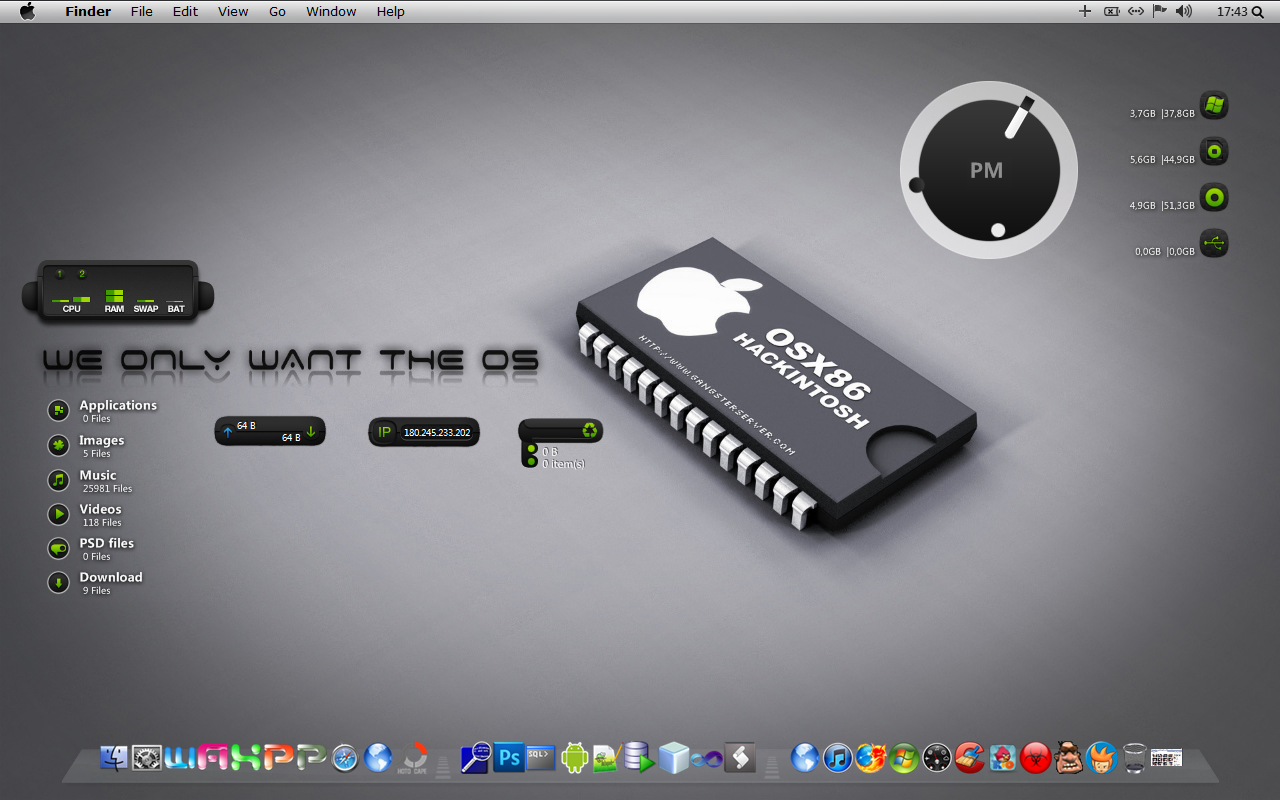Open the Applications folder shortcut
The image size is (1280, 800).
(102, 410)
